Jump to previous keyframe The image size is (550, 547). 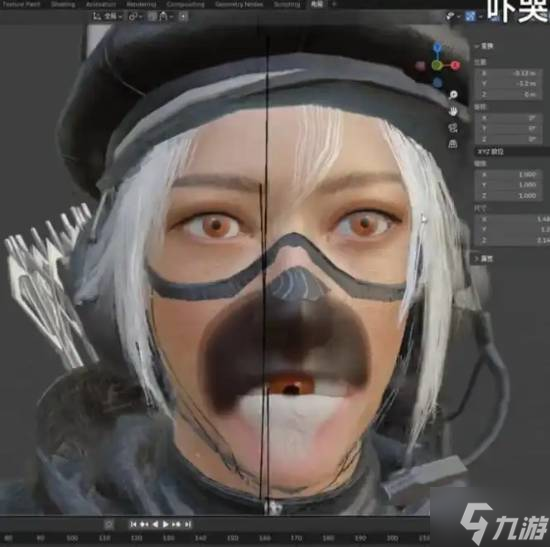click(x=144, y=525)
